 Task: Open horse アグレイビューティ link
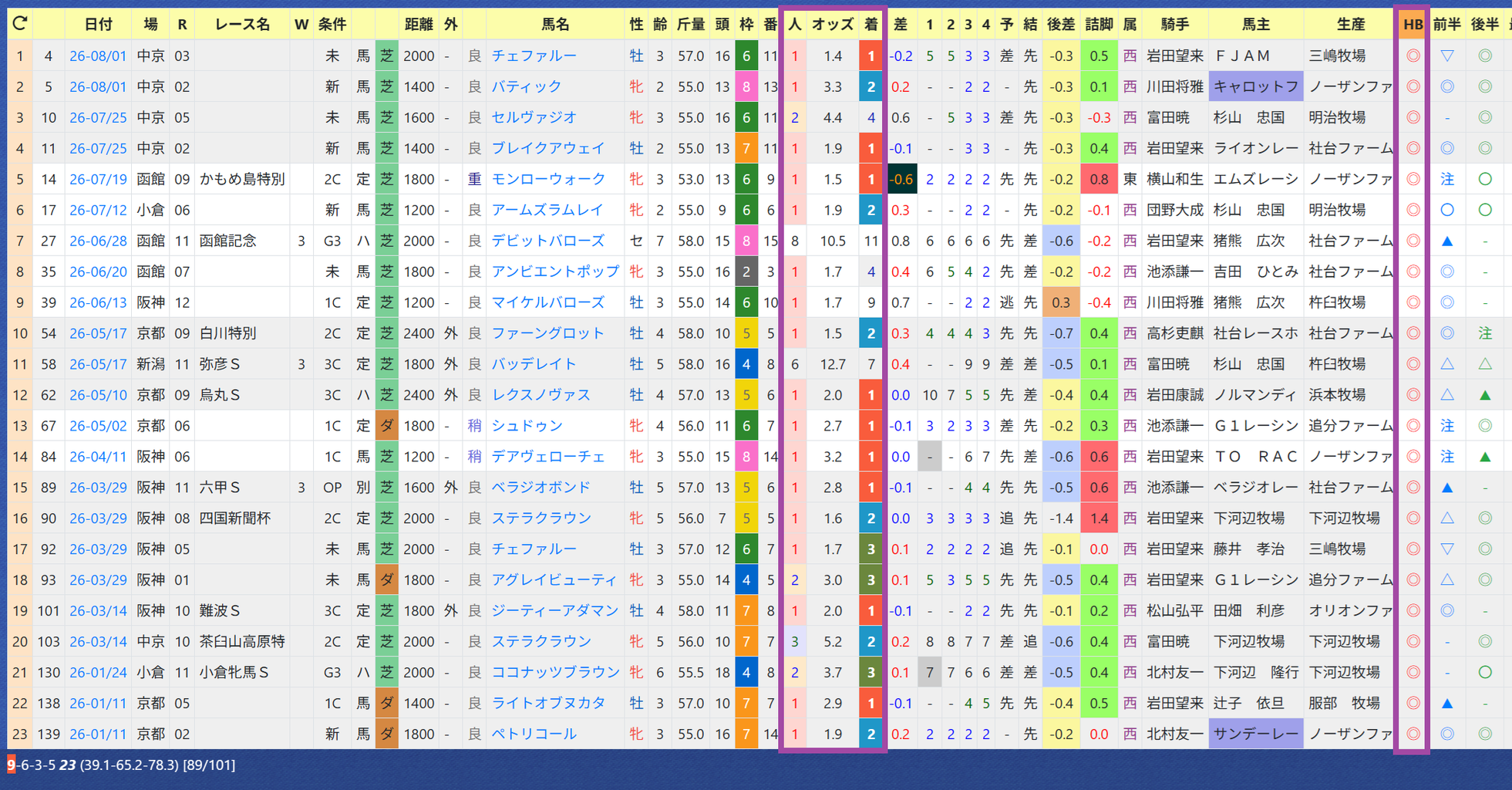click(x=554, y=579)
